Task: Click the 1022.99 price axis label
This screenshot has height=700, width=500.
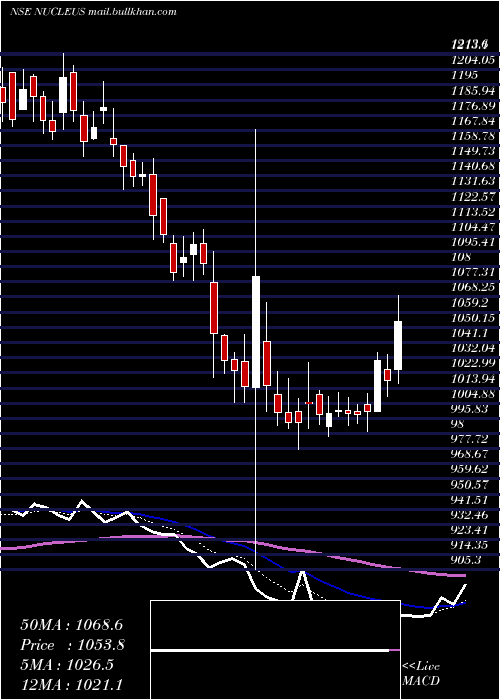Action: click(x=473, y=363)
